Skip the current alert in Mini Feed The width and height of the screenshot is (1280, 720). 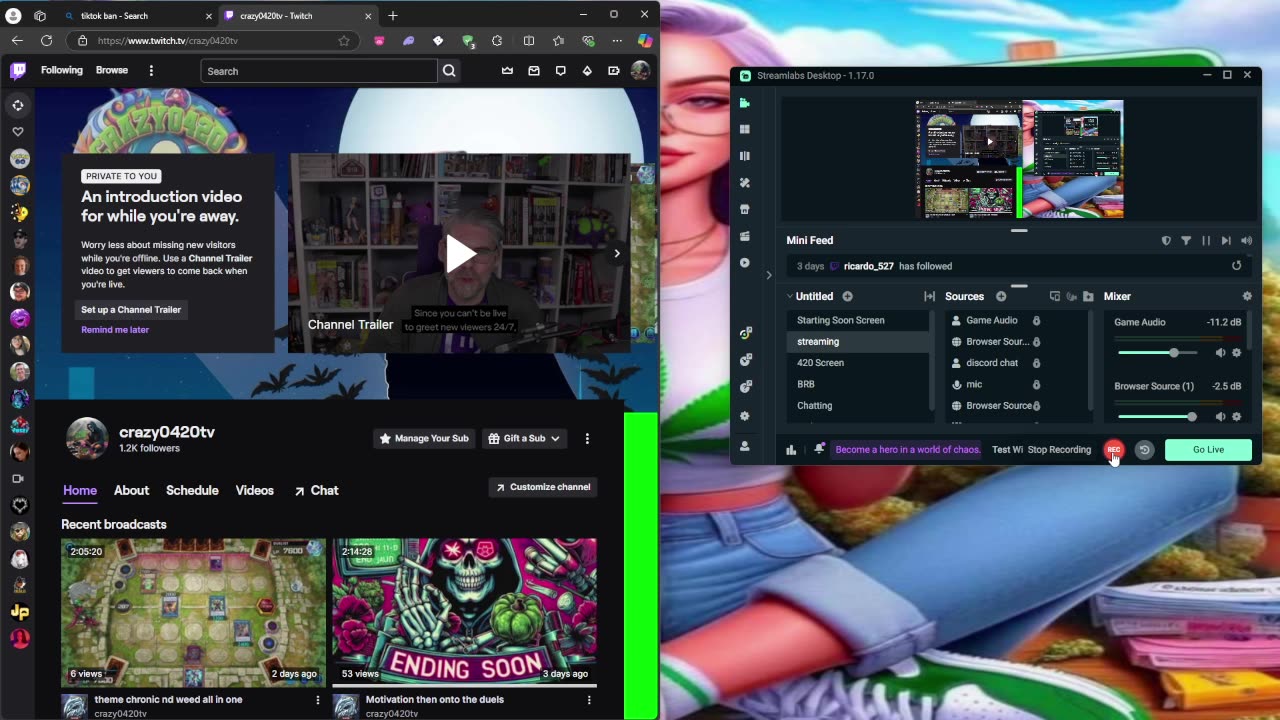tap(1226, 241)
